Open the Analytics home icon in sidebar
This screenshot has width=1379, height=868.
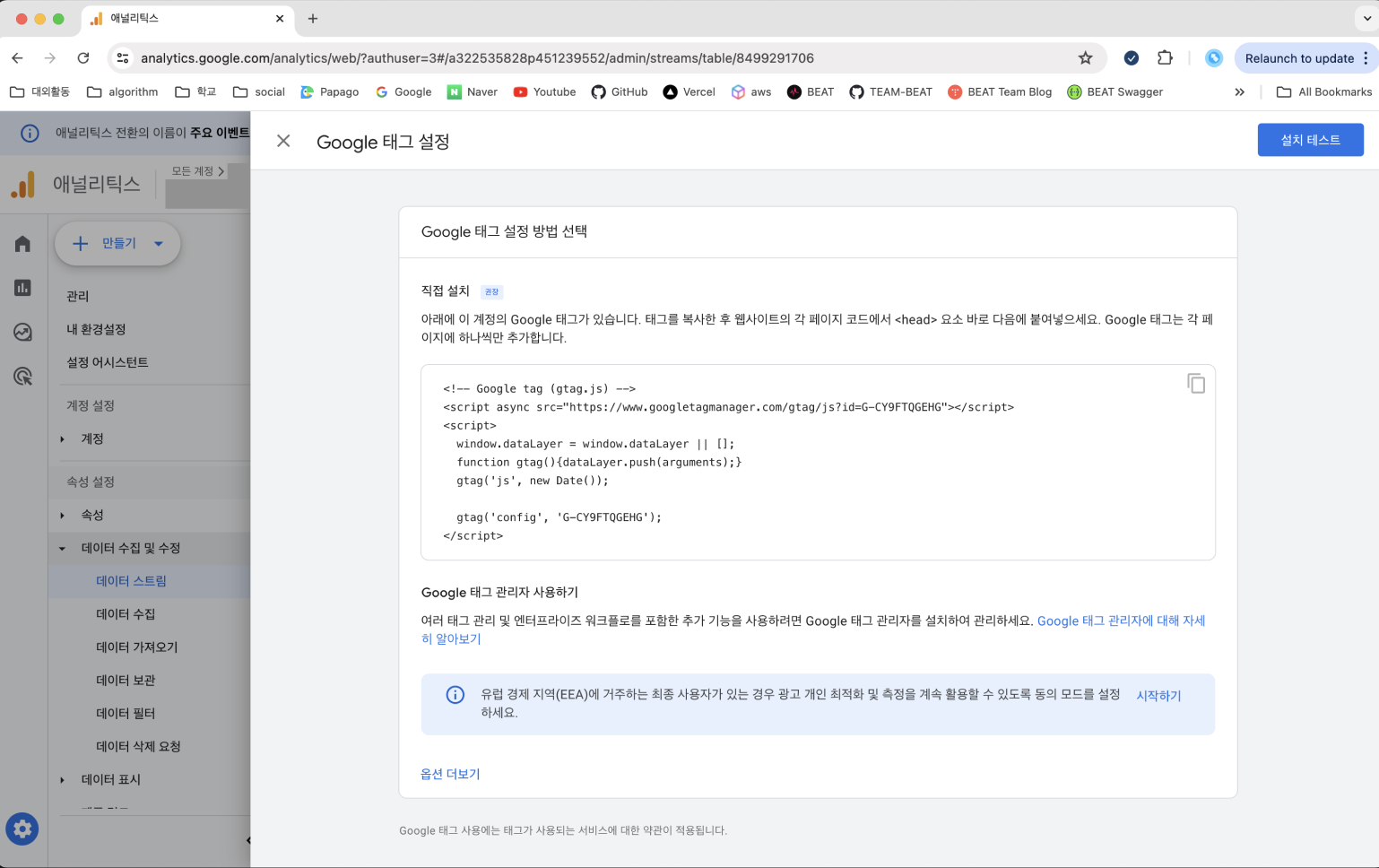[x=23, y=244]
